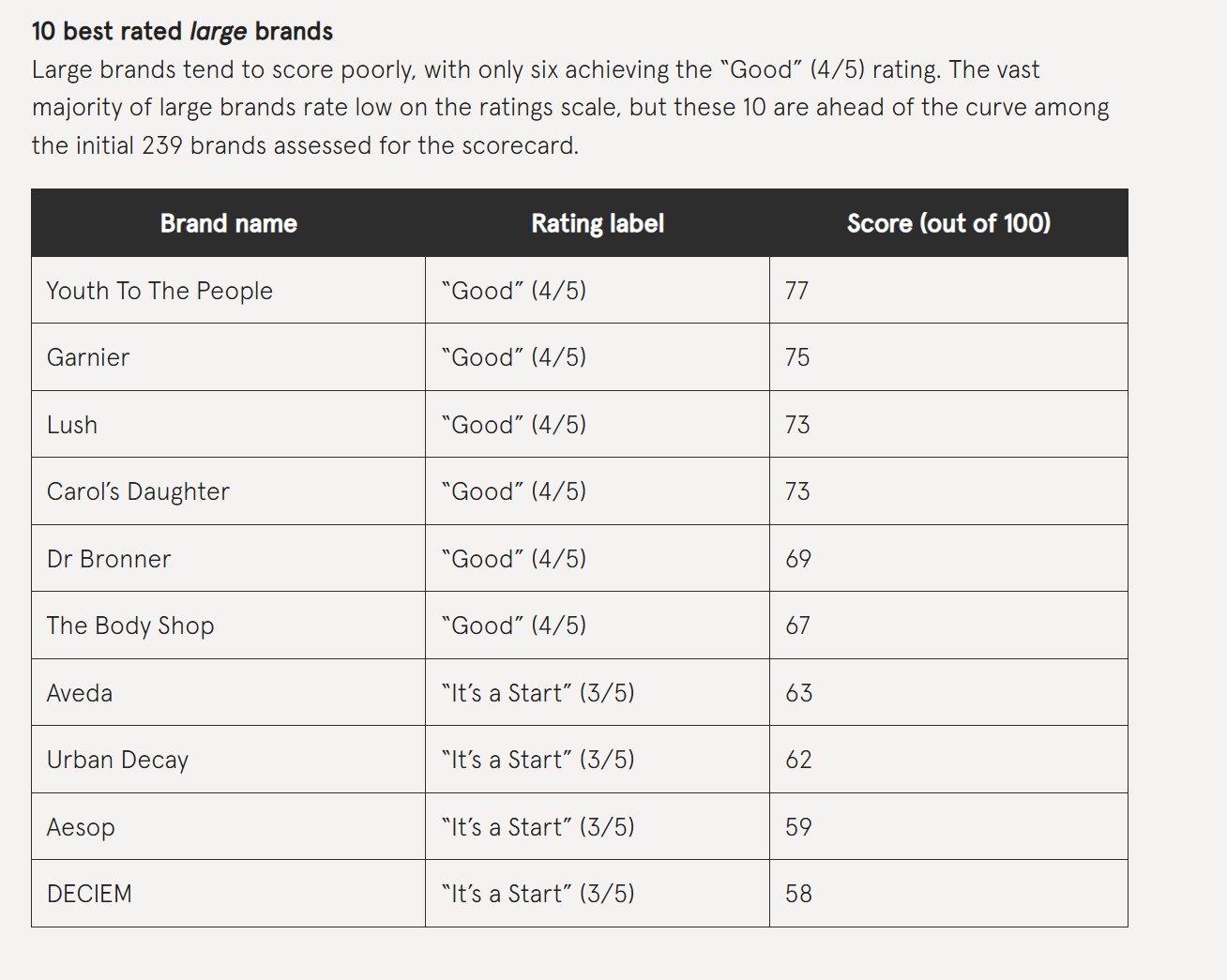Select the DECIEM brand cell
Viewport: 1227px width, 980px height.
(x=228, y=894)
